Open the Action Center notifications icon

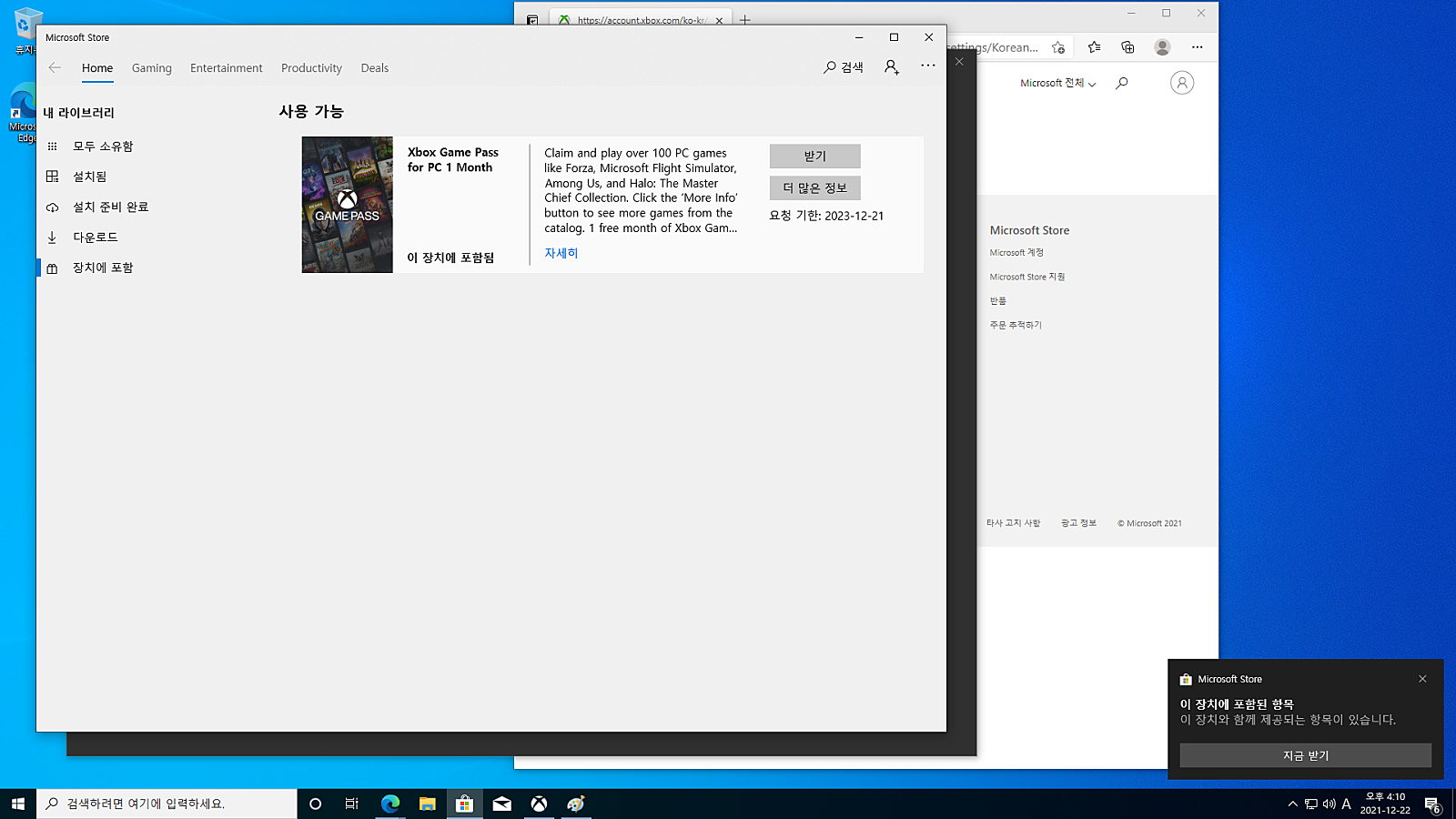pyautogui.click(x=1432, y=804)
